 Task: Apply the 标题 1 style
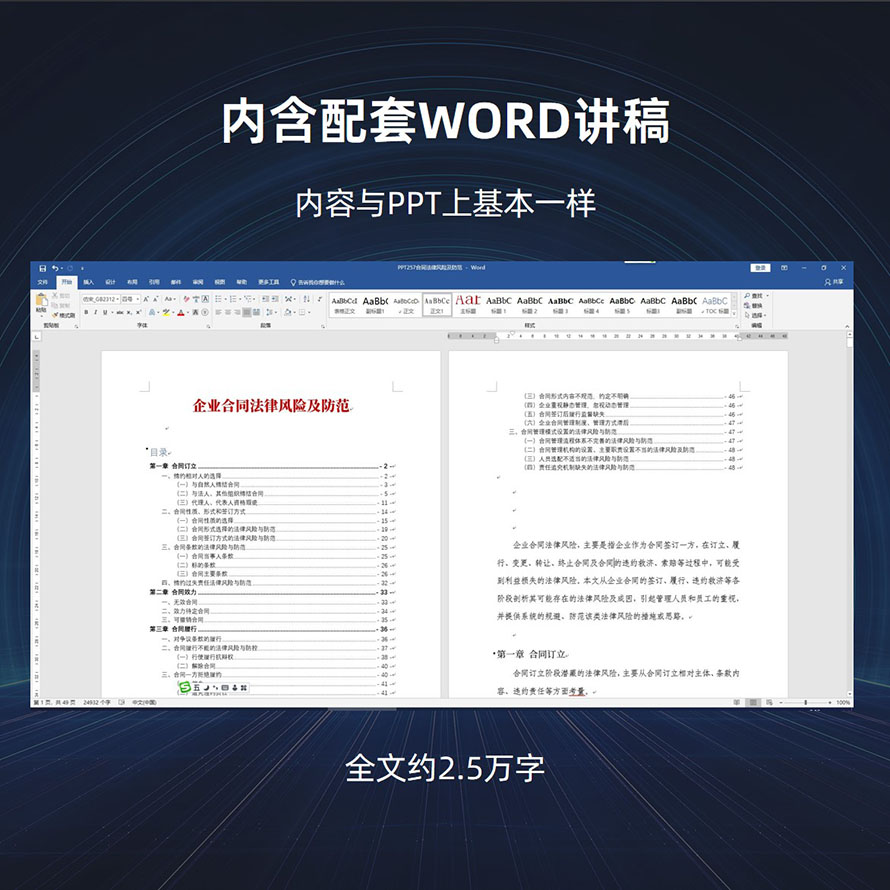(498, 305)
